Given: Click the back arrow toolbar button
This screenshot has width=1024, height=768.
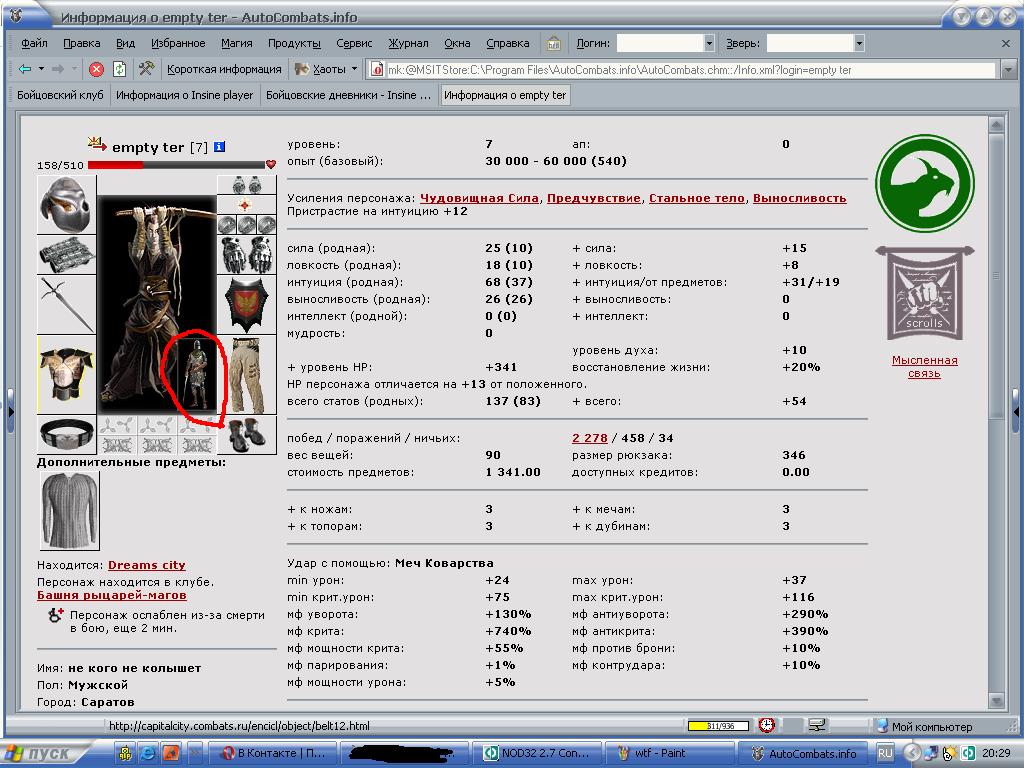Looking at the screenshot, I should [x=25, y=69].
